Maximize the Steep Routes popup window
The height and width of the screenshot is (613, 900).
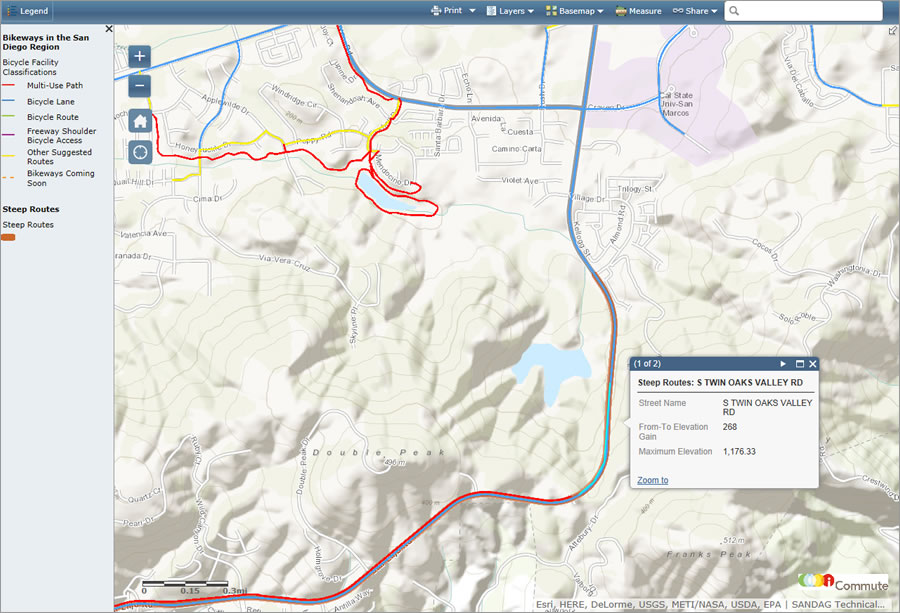[x=800, y=364]
